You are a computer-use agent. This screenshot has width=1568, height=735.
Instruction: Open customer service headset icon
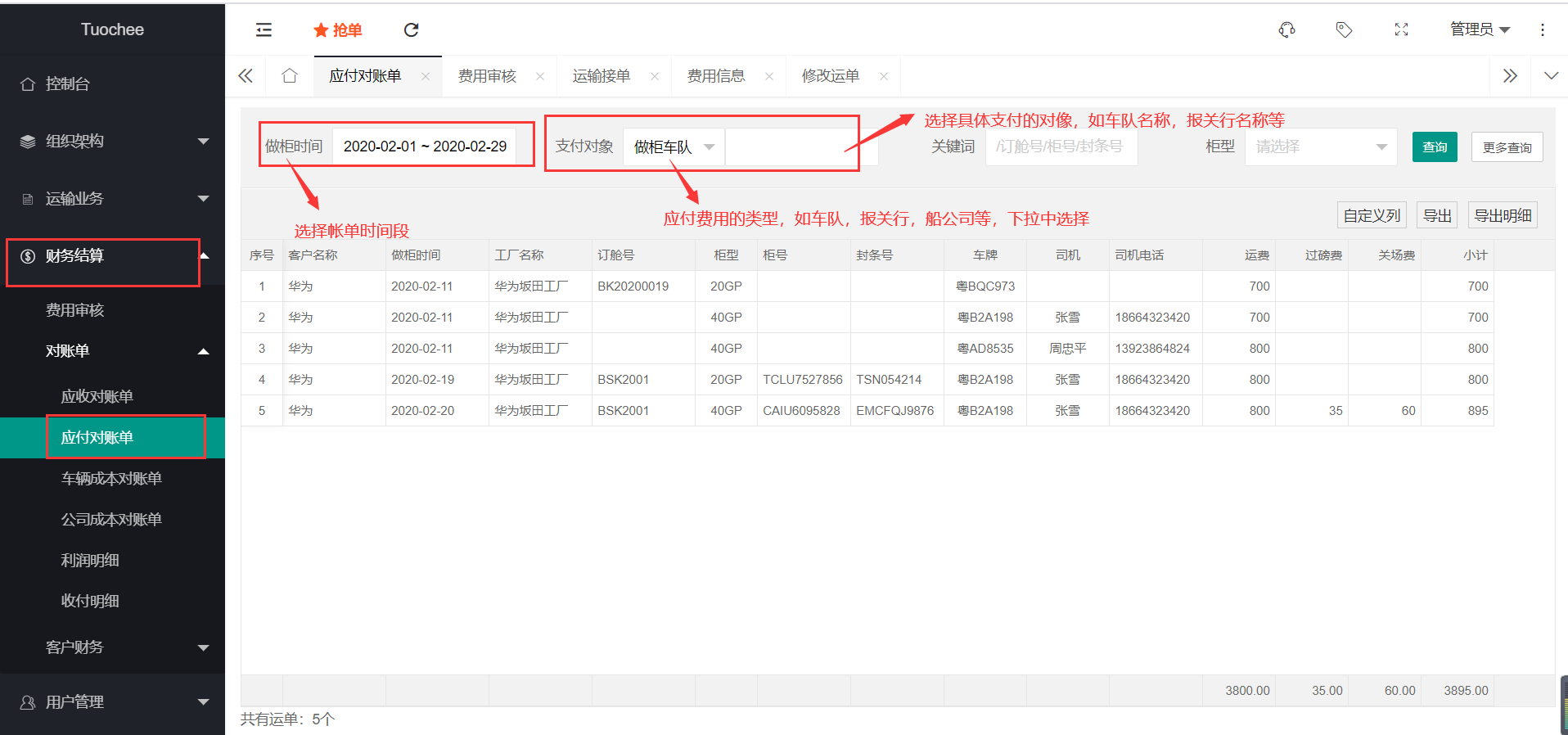(x=1286, y=30)
